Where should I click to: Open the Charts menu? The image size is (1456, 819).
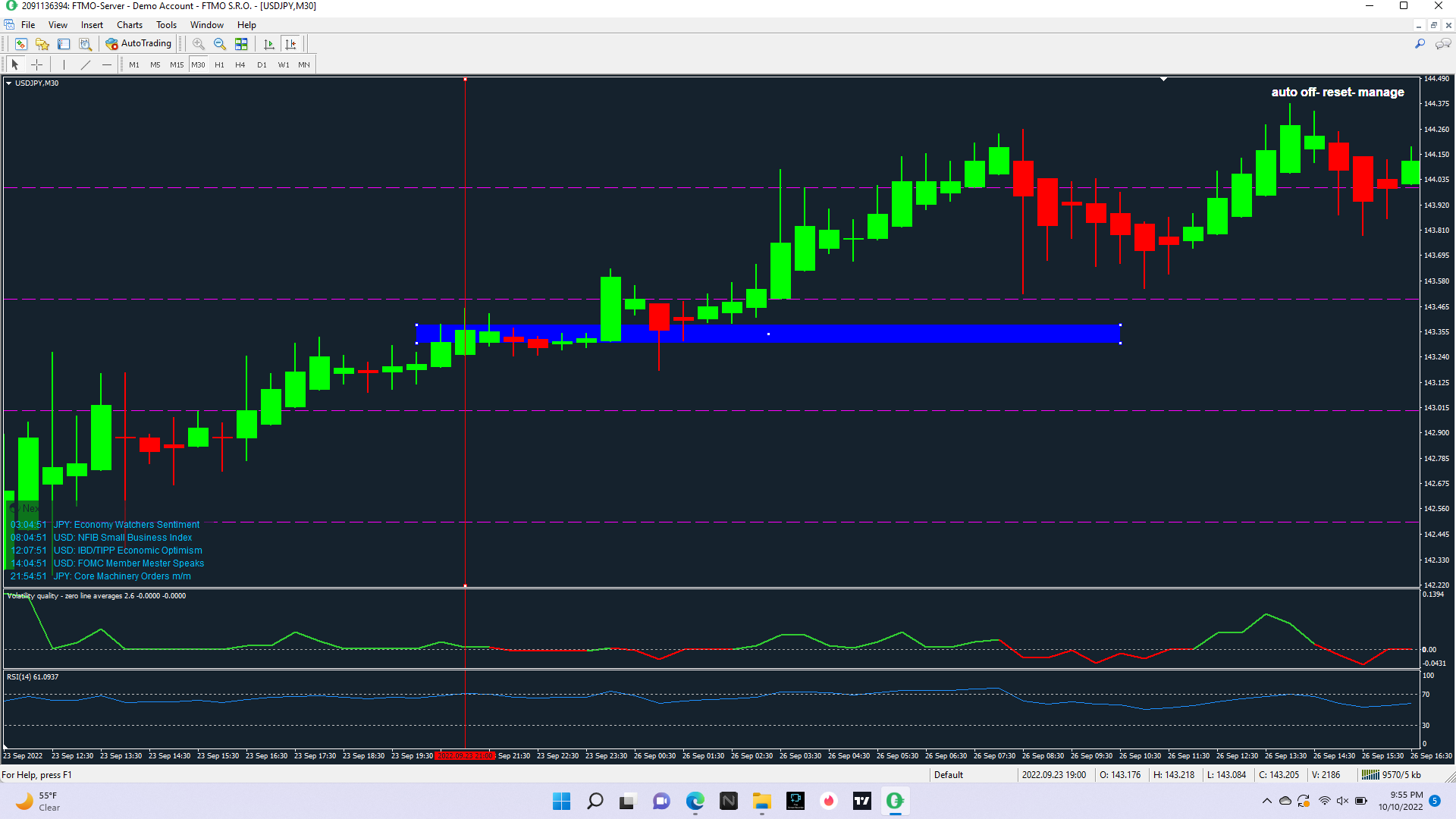pos(129,25)
